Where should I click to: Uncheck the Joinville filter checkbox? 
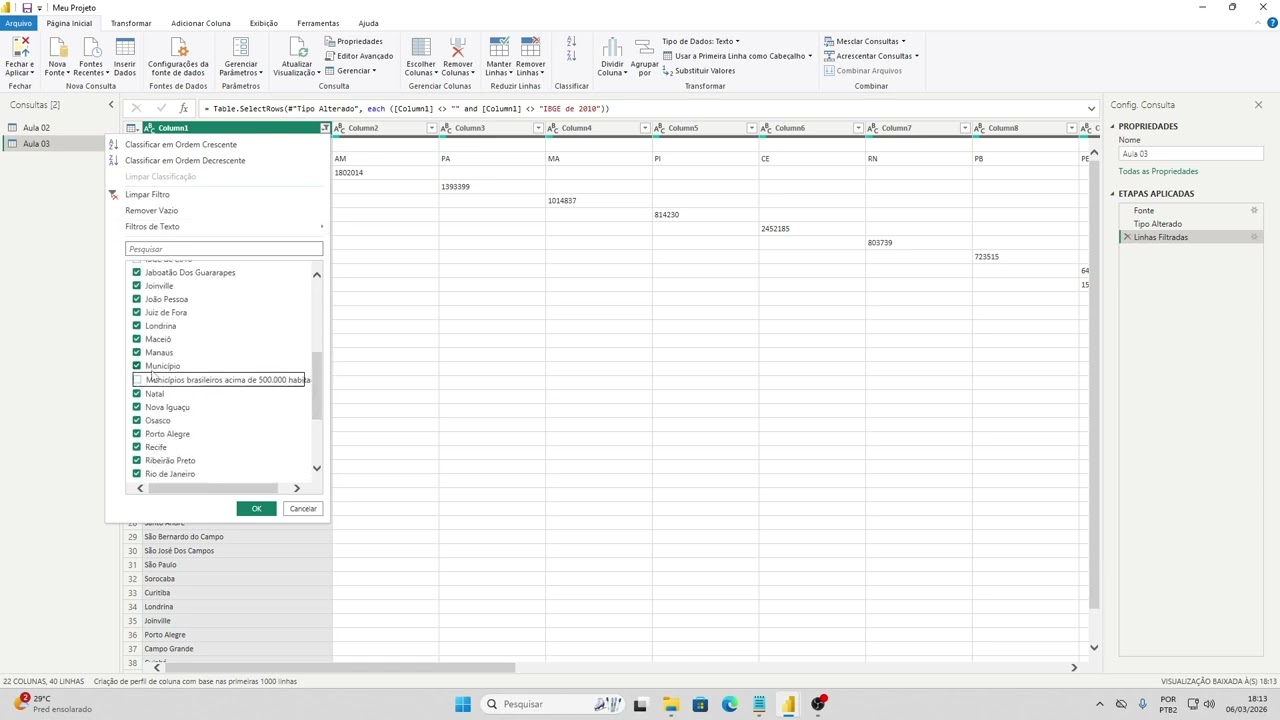[137, 285]
